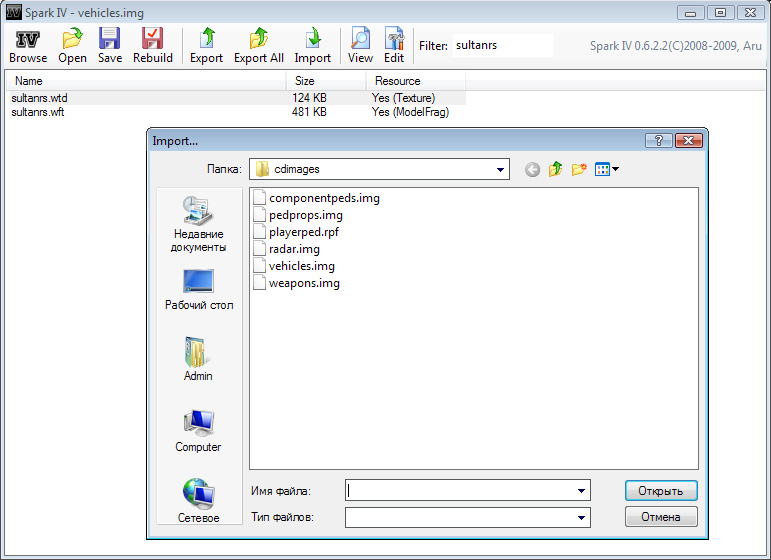Click the Edit toolbar icon
771x560 pixels.
394,40
